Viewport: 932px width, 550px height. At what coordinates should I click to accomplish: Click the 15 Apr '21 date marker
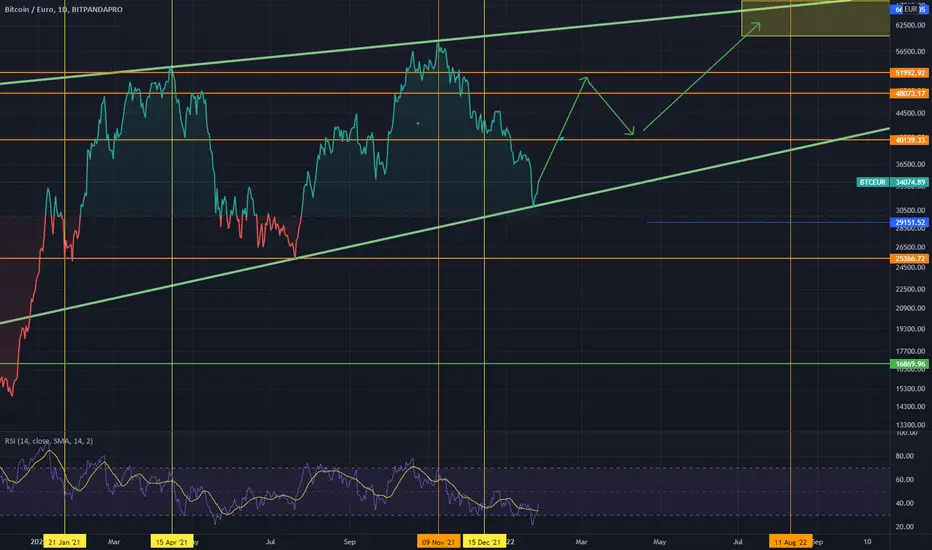point(172,542)
